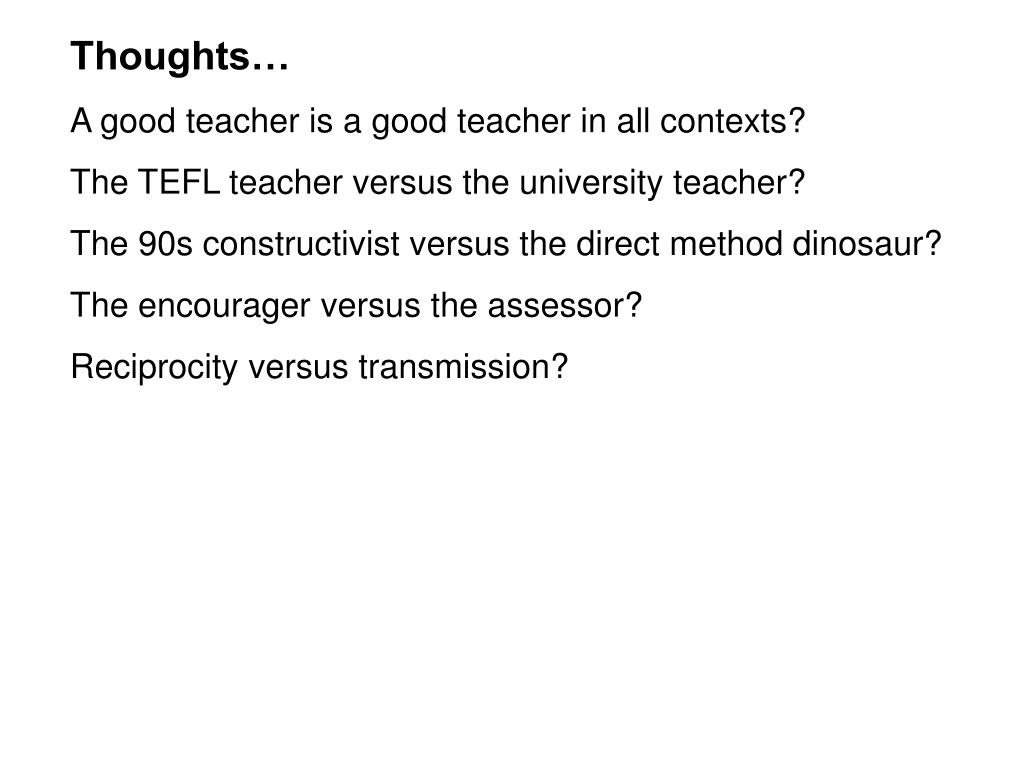
Task: Click the word "versus" in the Reciprocity line
Action: [298, 368]
